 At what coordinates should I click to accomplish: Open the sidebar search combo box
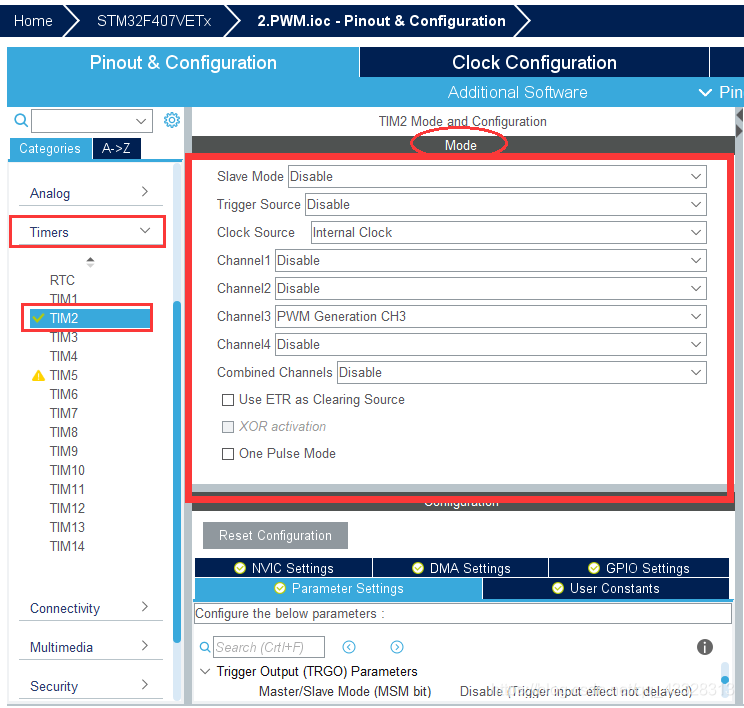92,121
